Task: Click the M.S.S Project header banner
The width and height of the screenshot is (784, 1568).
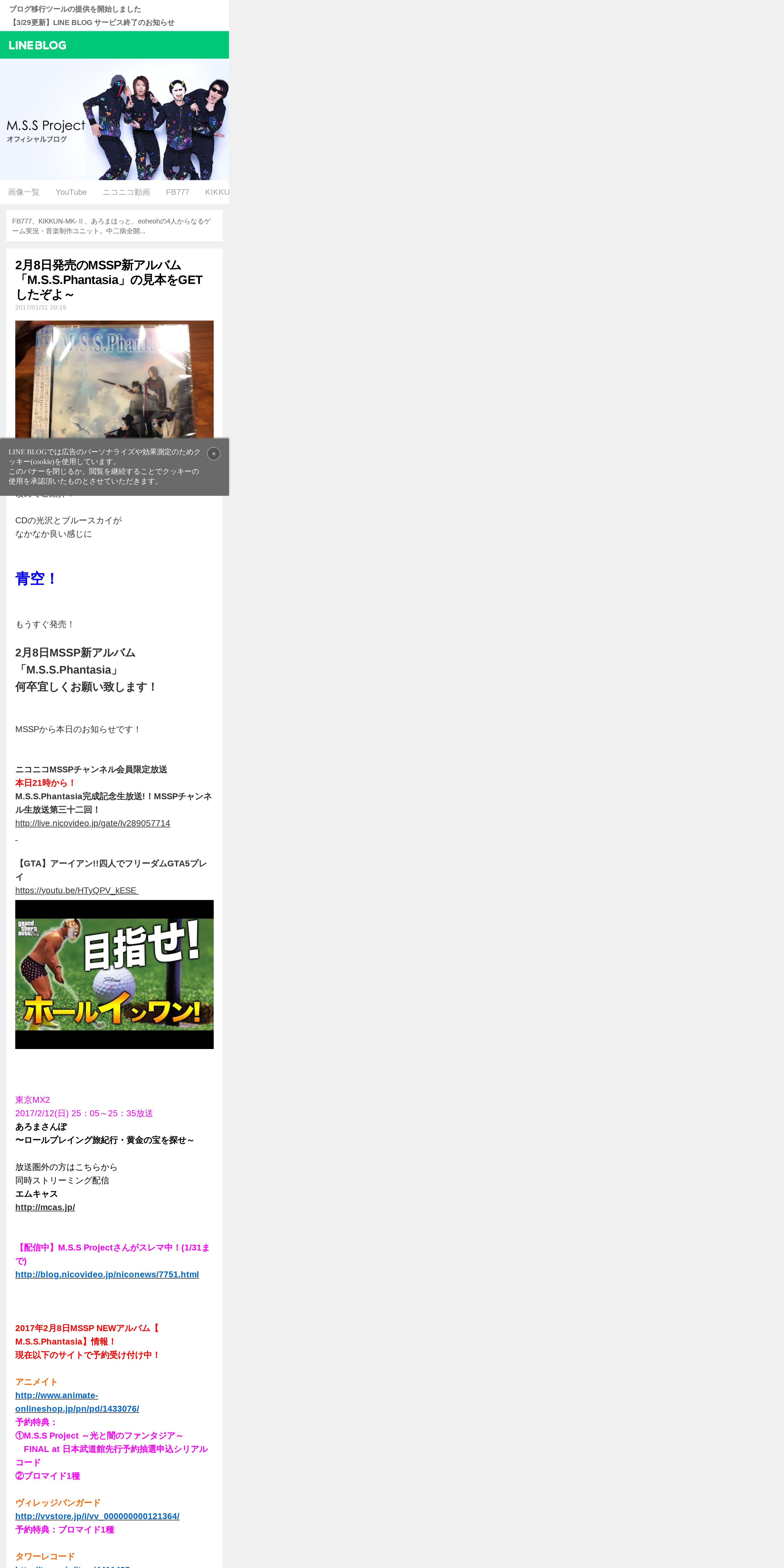Action: [x=114, y=119]
